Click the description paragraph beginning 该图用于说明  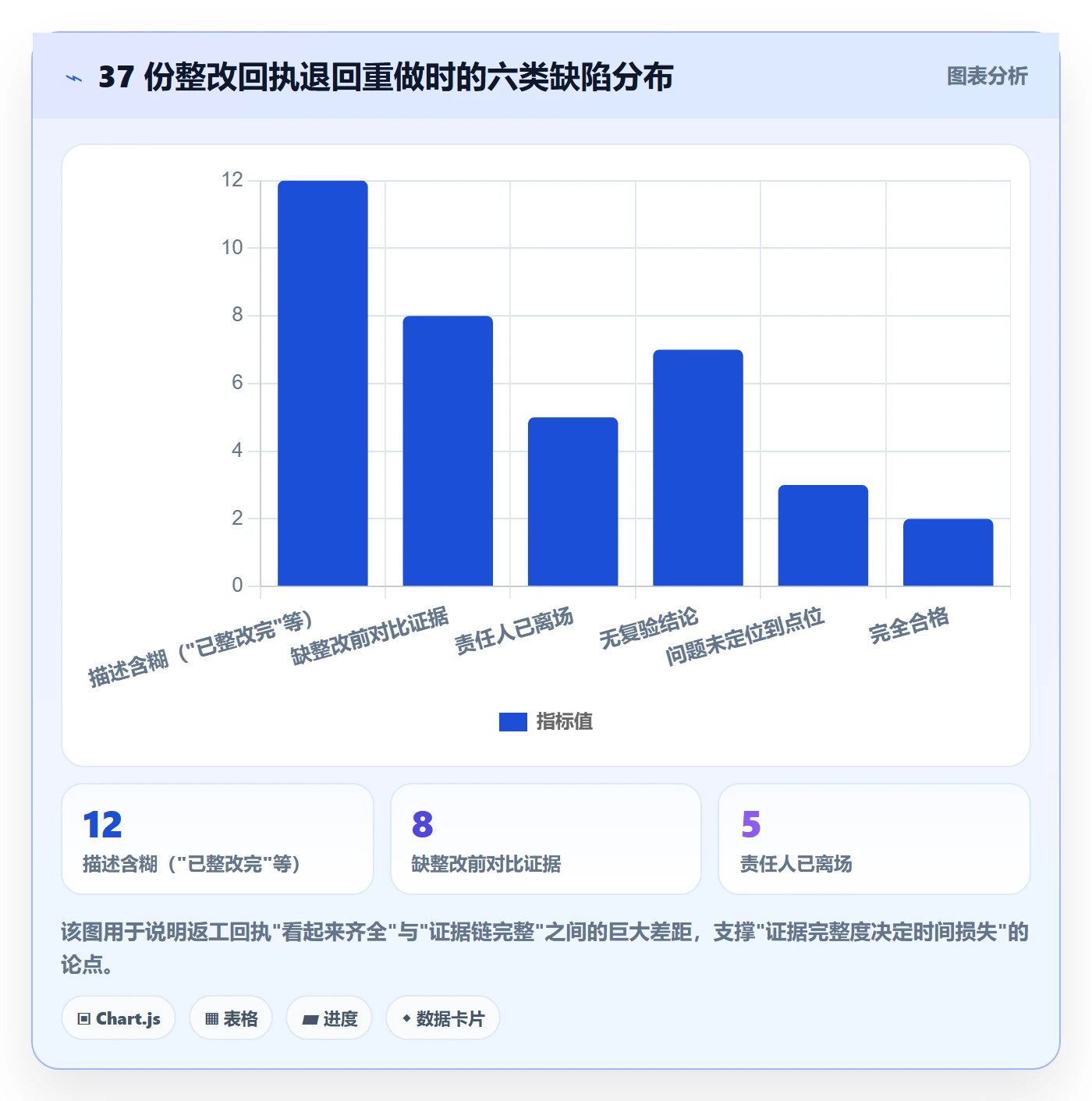[x=544, y=948]
